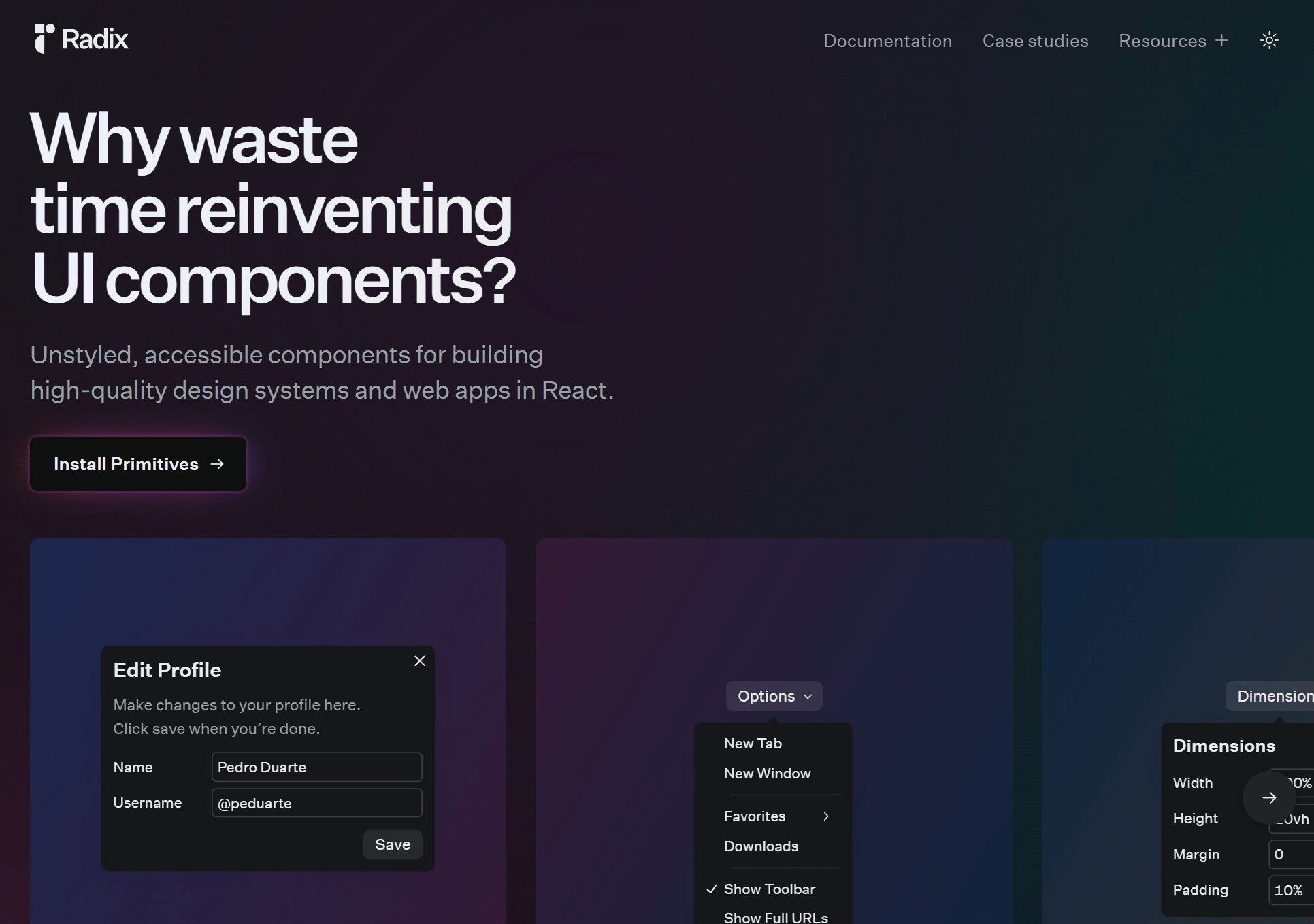The height and width of the screenshot is (924, 1314).
Task: Expand the Favorites submenu
Action: (776, 816)
